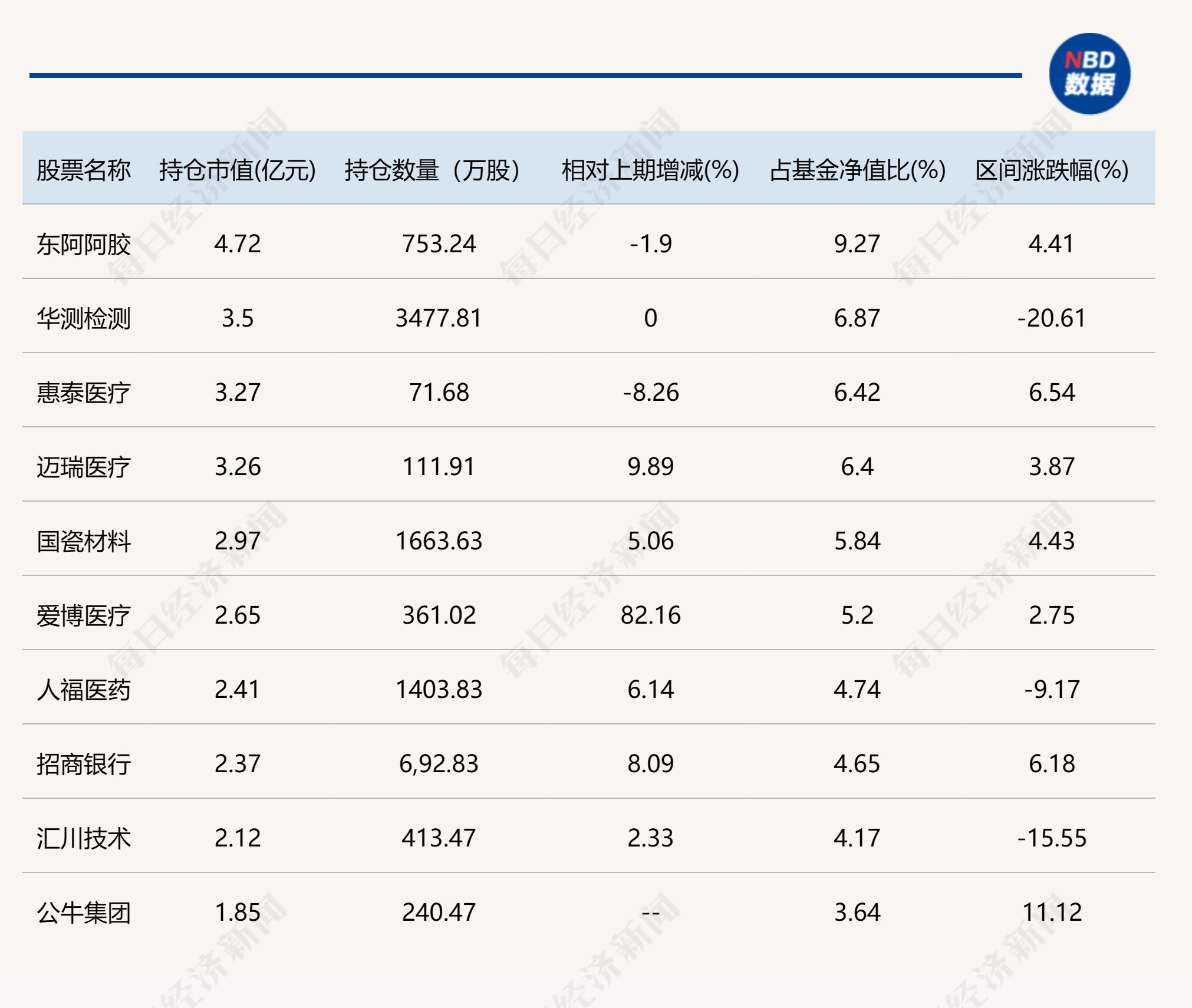Click the holding quantity 240.47
Viewport: 1192px width, 1008px height.
439,913
